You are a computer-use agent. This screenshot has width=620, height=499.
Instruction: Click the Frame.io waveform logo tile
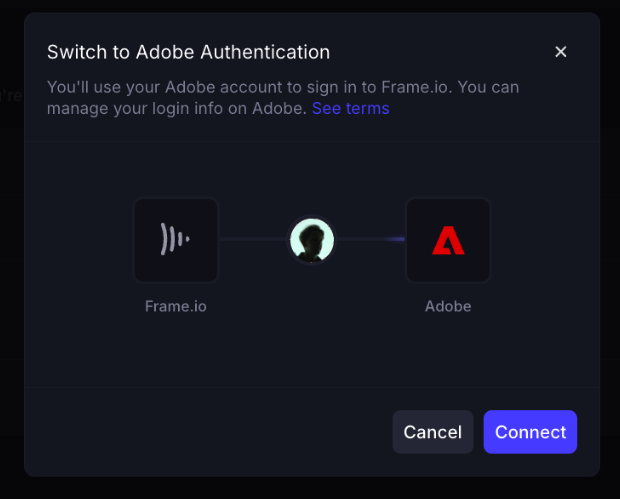click(x=176, y=240)
